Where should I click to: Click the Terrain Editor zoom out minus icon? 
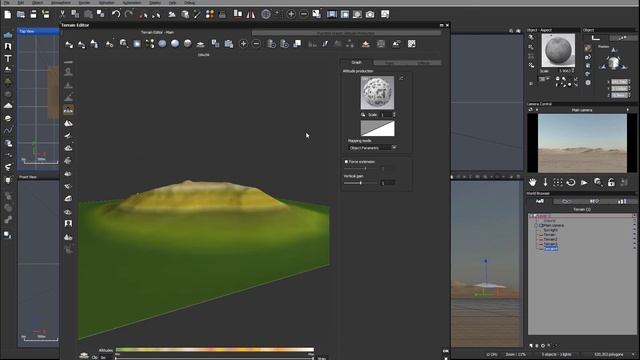point(256,44)
